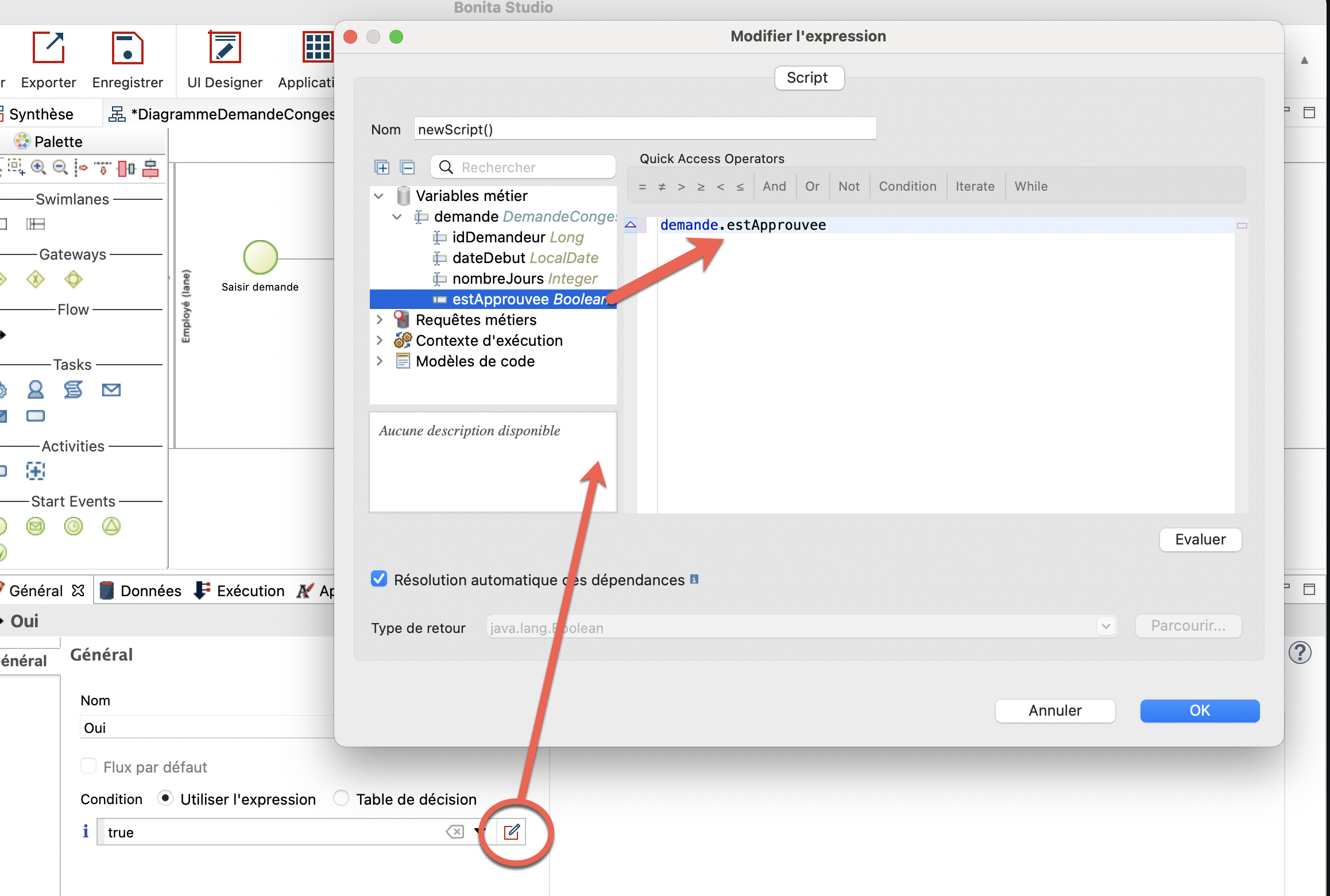Select the abstract task rectangle icon

pyautogui.click(x=35, y=415)
